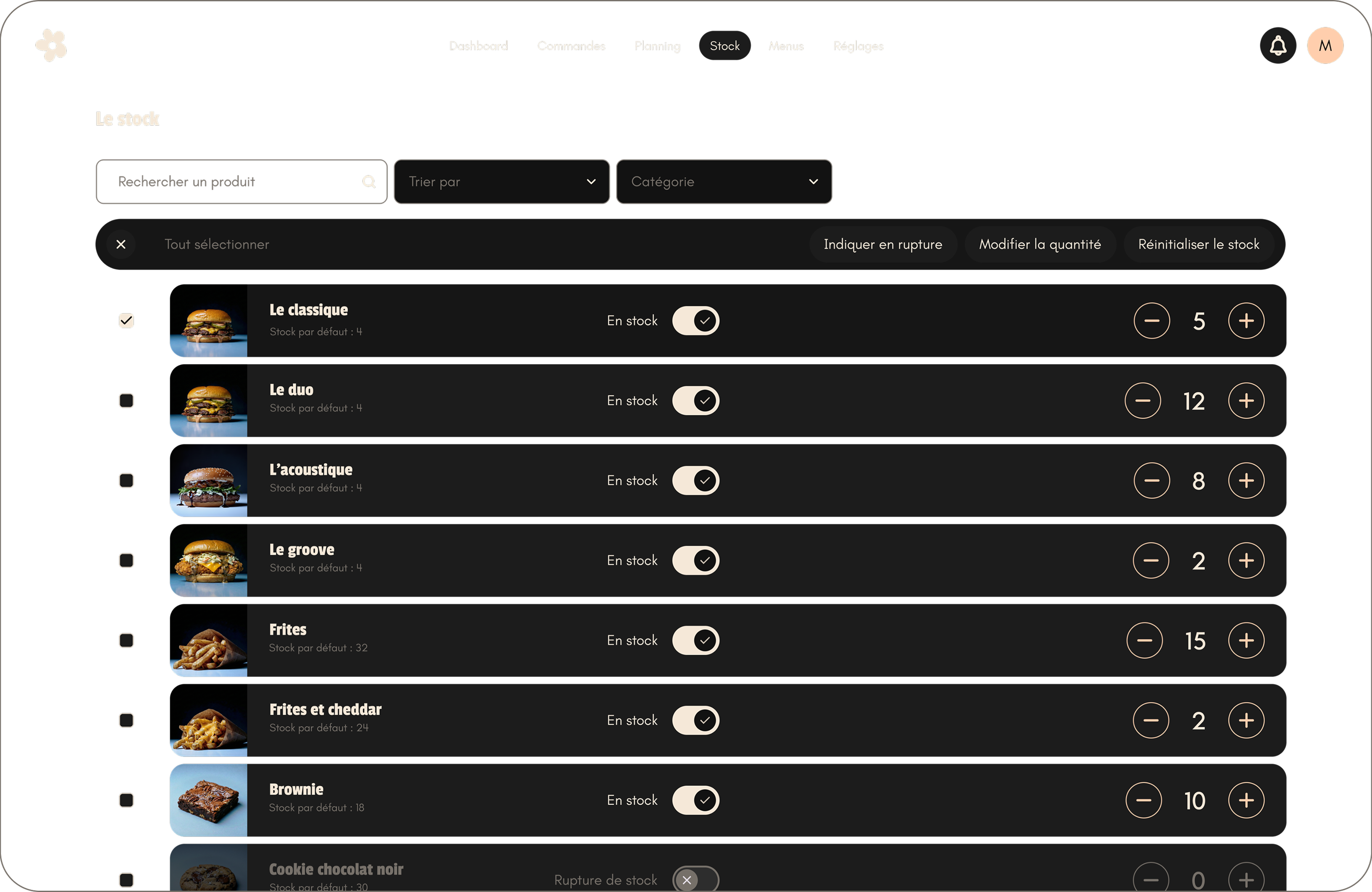This screenshot has height=892, width=1372.
Task: Go to the Commandes tab
Action: (x=571, y=46)
